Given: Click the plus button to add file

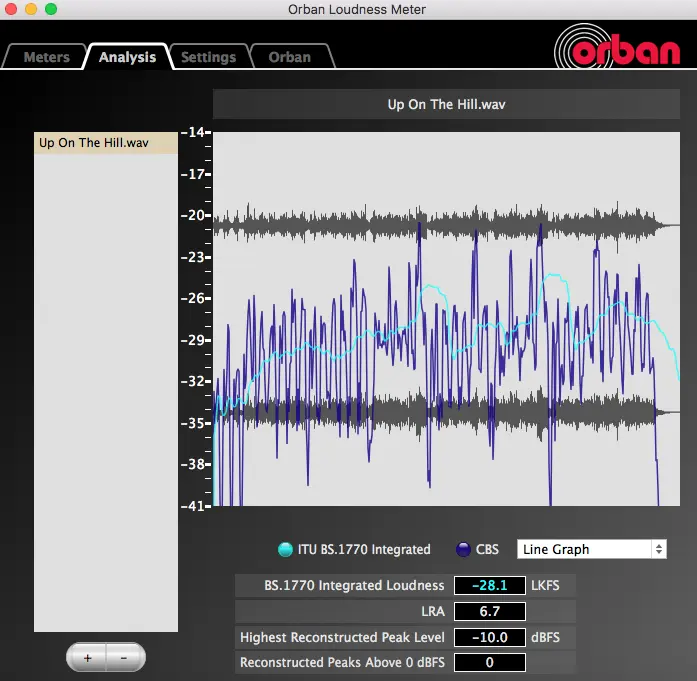Looking at the screenshot, I should (87, 658).
